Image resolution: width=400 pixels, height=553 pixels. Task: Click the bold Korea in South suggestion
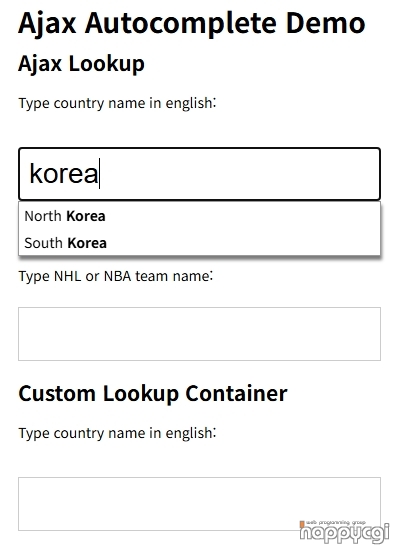click(x=87, y=243)
